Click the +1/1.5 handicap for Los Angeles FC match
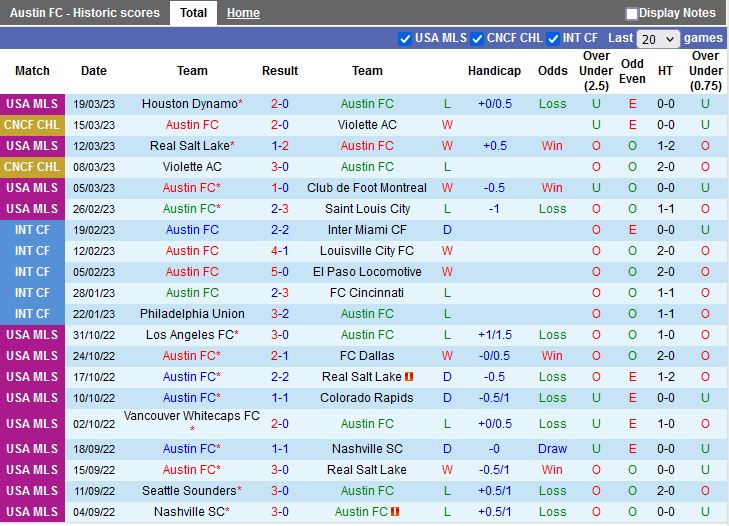The height and width of the screenshot is (526, 729). tap(495, 334)
